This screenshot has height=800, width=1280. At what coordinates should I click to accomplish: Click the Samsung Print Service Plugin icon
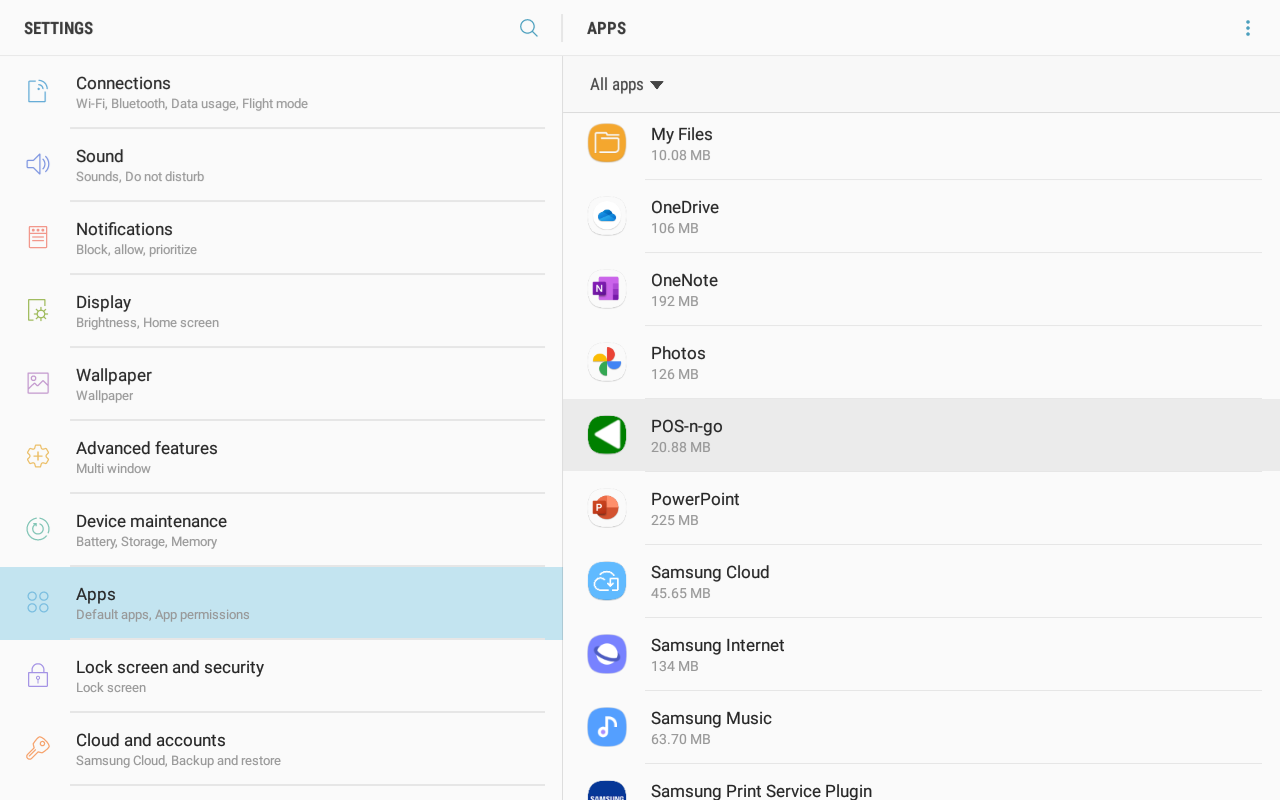coord(607,790)
